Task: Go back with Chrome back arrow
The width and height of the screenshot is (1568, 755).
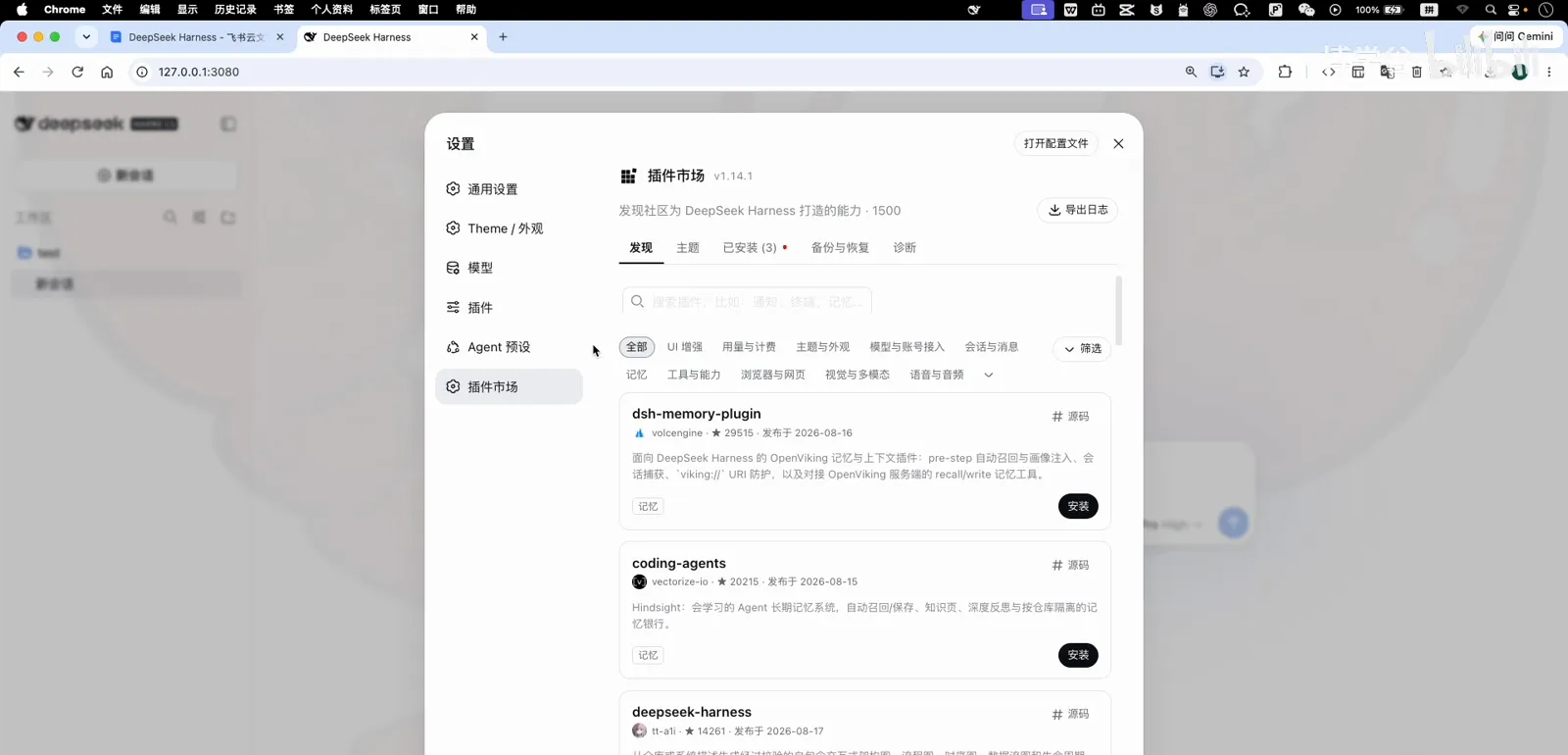Action: [19, 72]
